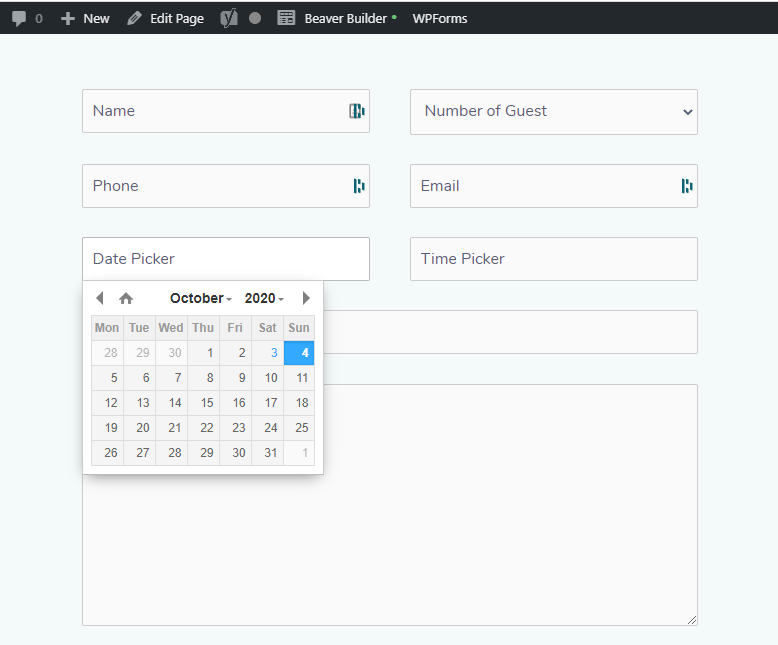This screenshot has width=778, height=645.
Task: Select November 1 grayed date
Action: tap(299, 452)
